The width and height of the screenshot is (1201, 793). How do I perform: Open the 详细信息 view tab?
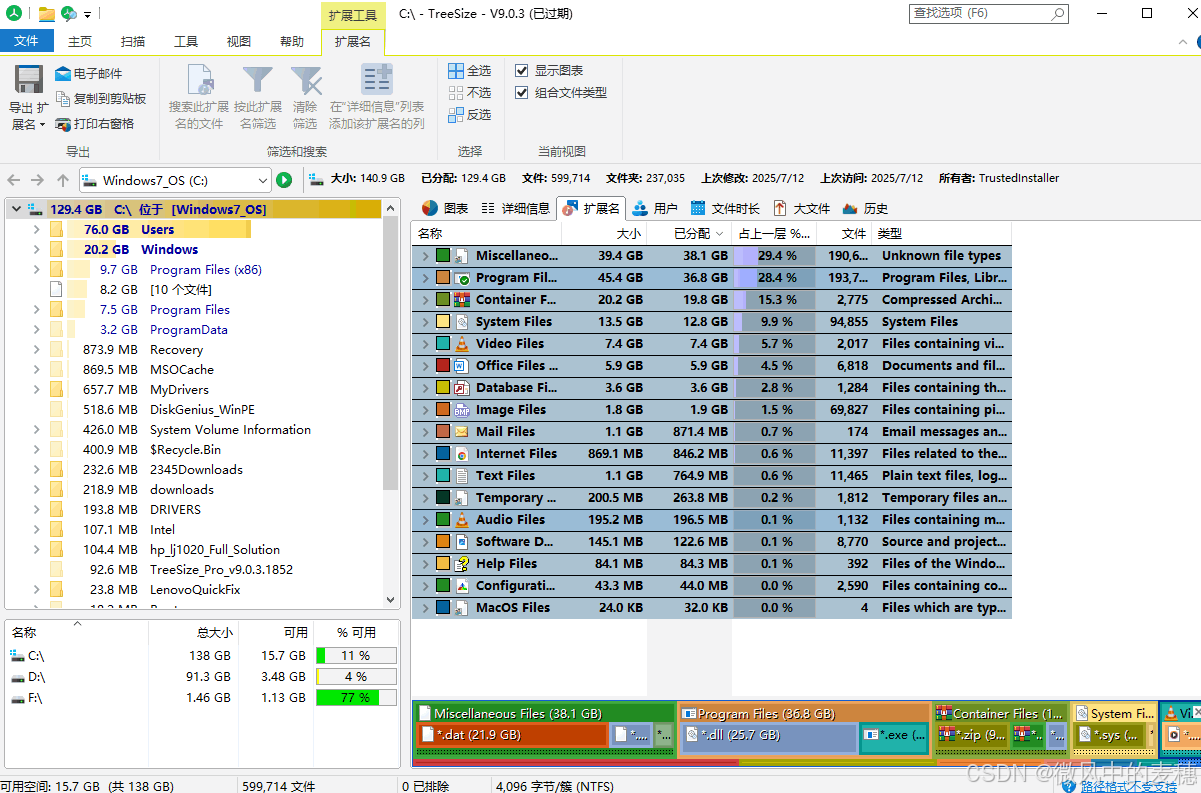coord(515,208)
